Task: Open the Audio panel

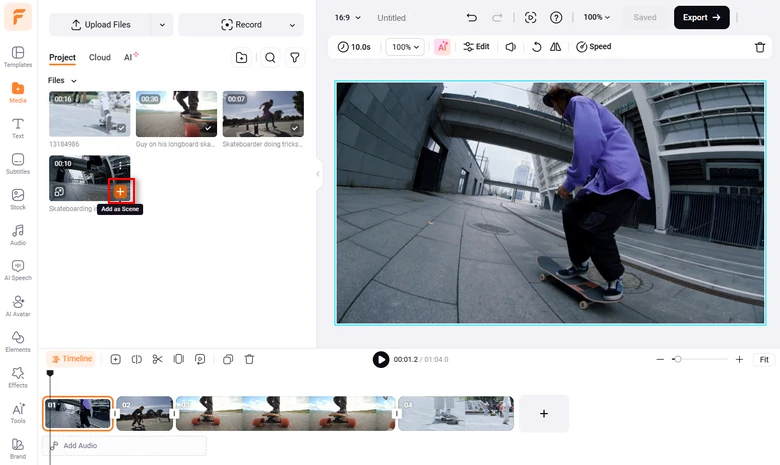Action: click(18, 235)
